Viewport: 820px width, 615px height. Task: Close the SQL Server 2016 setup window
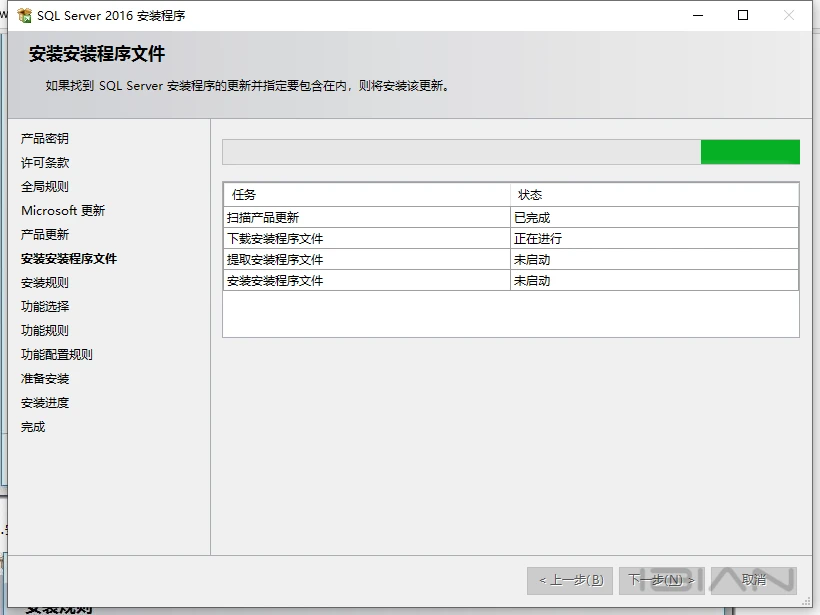point(789,16)
